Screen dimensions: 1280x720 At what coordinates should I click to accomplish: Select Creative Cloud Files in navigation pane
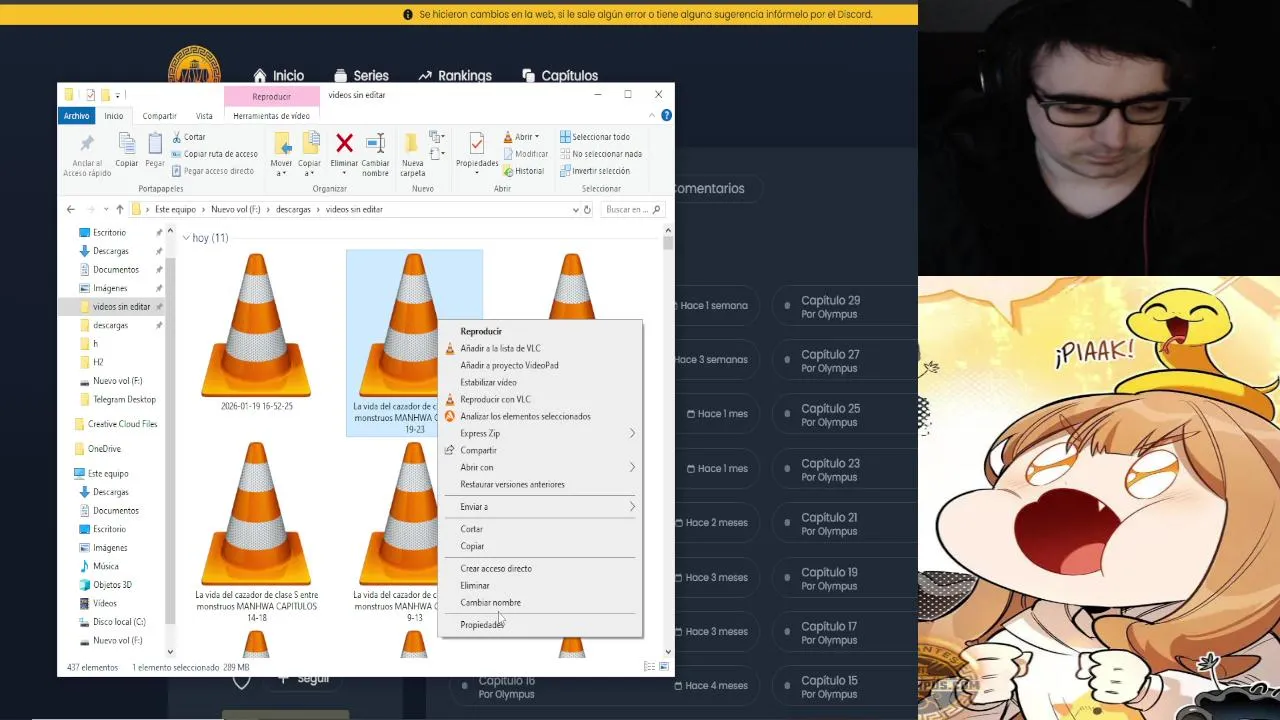[x=122, y=424]
